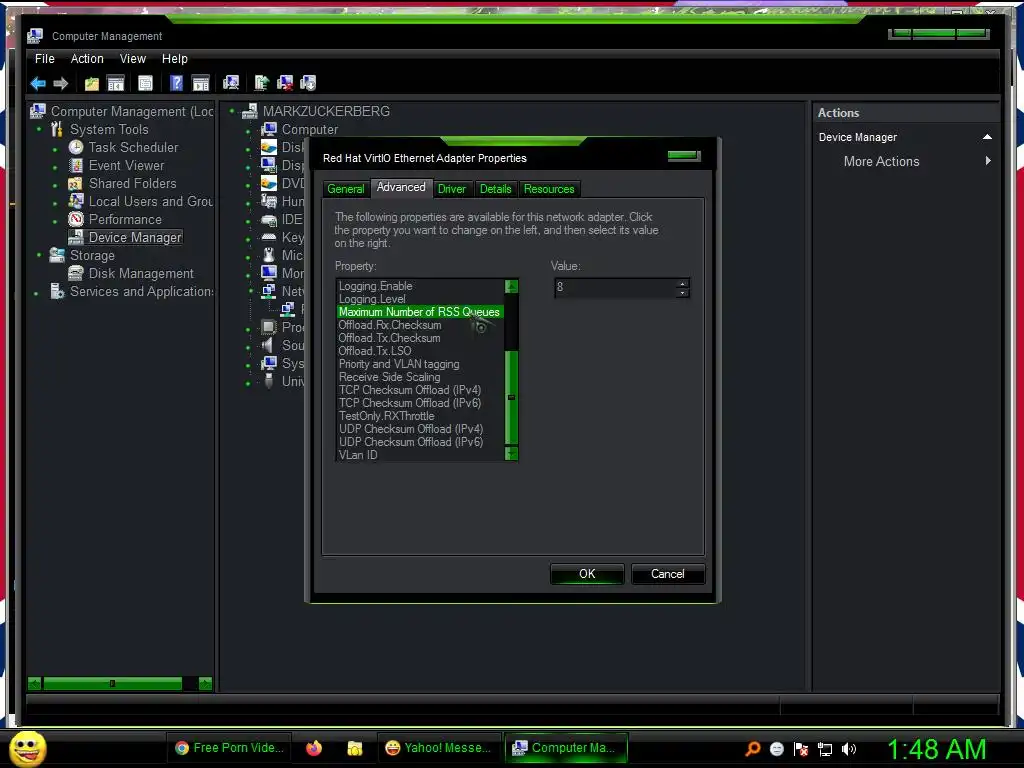This screenshot has width=1024, height=768.
Task: Switch to the Details tab
Action: [496, 189]
